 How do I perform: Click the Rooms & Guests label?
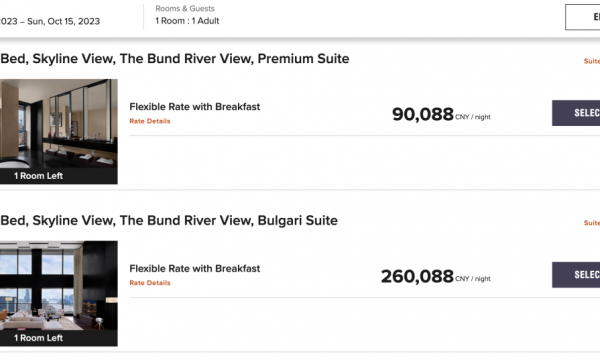point(185,8)
